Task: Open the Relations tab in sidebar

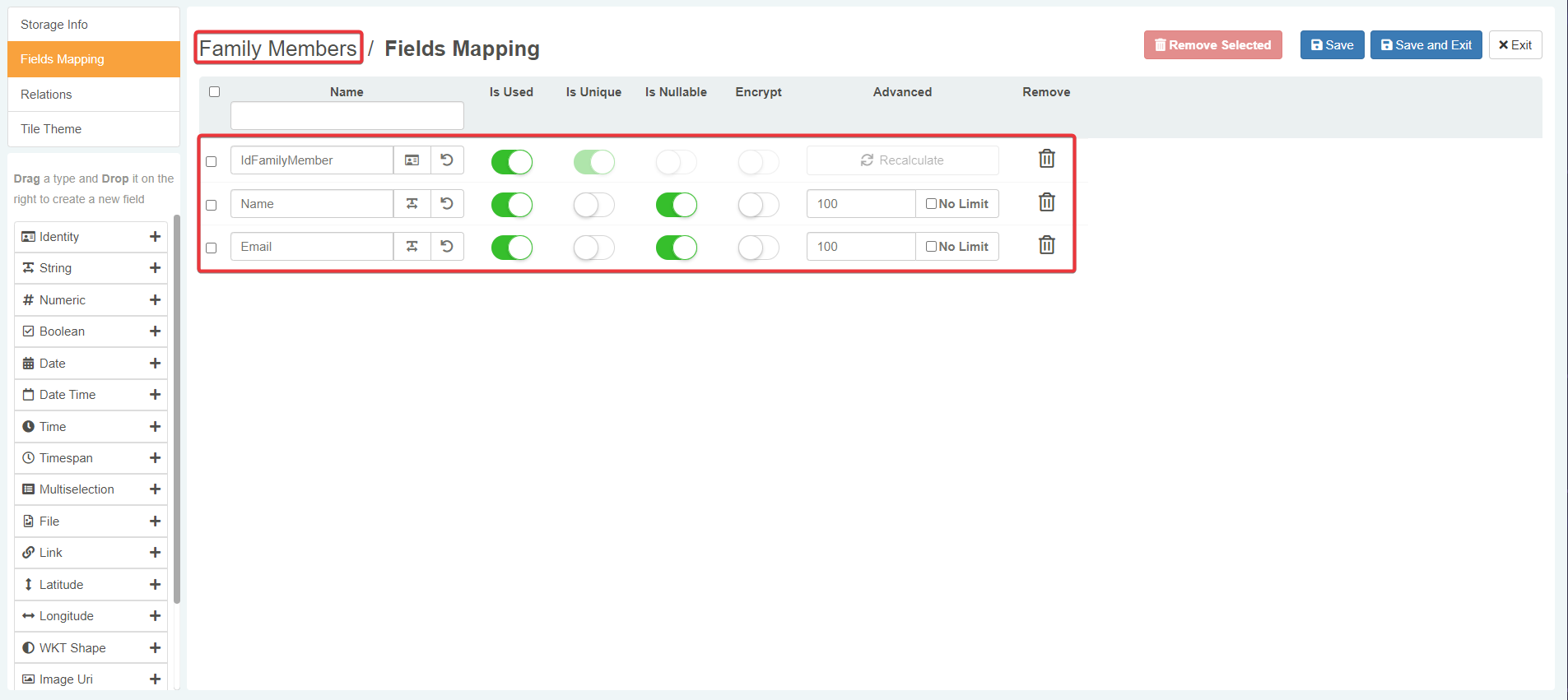Action: pos(46,95)
